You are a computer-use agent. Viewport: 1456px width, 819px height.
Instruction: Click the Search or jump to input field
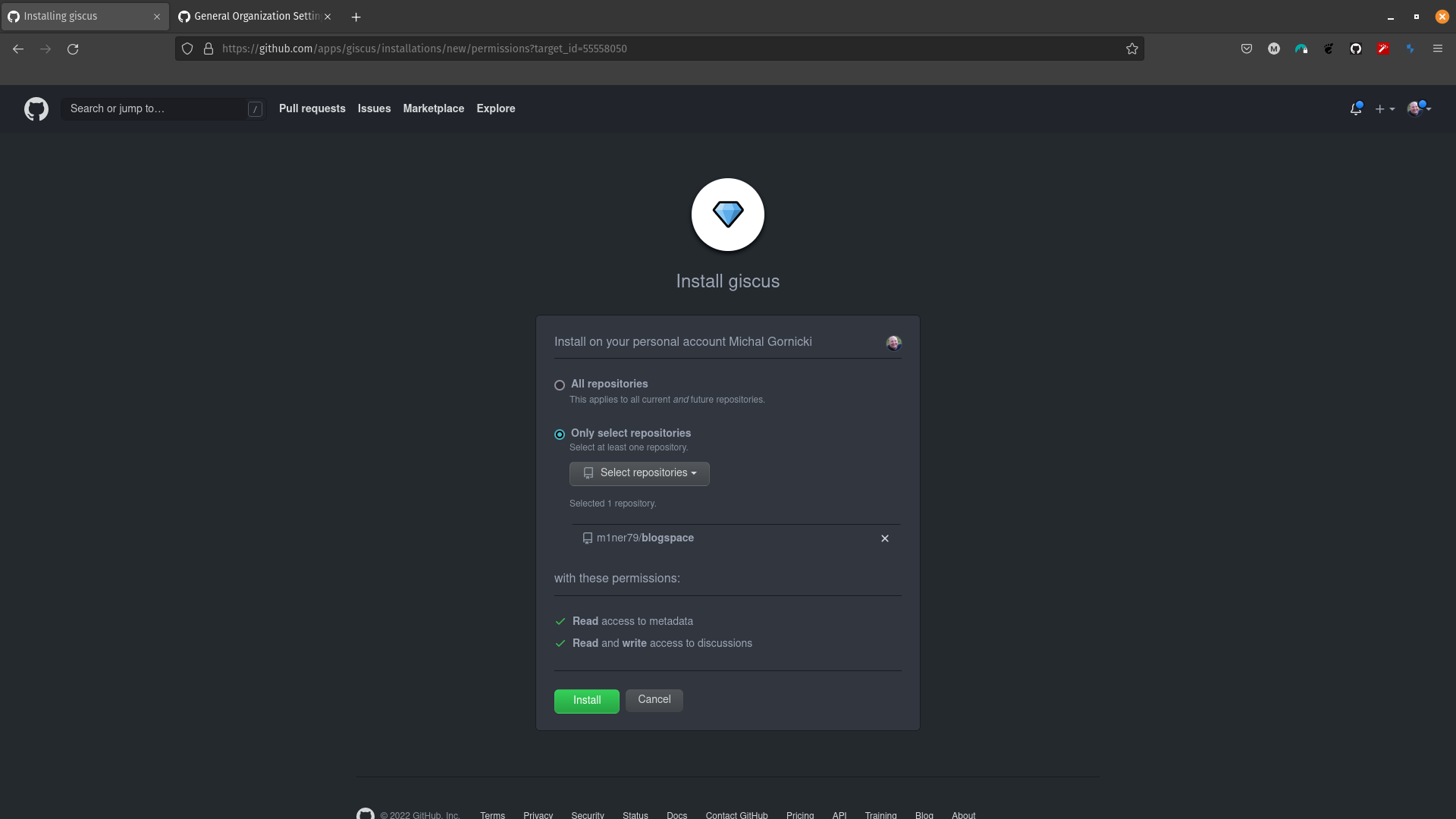(164, 108)
